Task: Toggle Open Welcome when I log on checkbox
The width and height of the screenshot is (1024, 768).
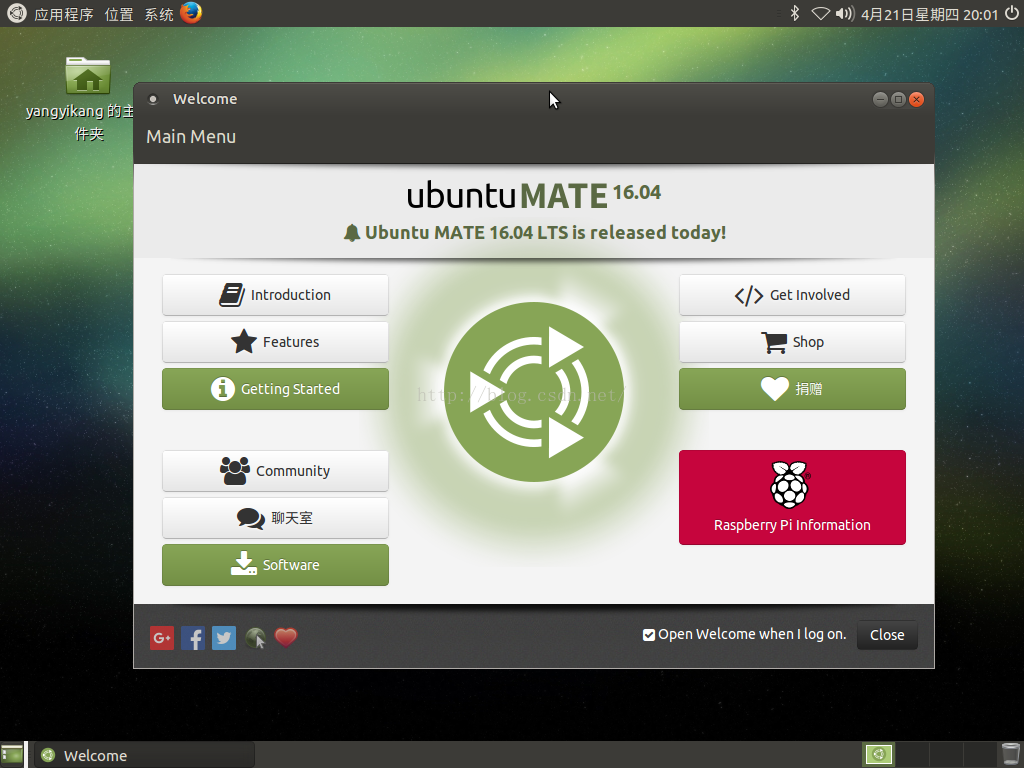Action: pos(648,635)
